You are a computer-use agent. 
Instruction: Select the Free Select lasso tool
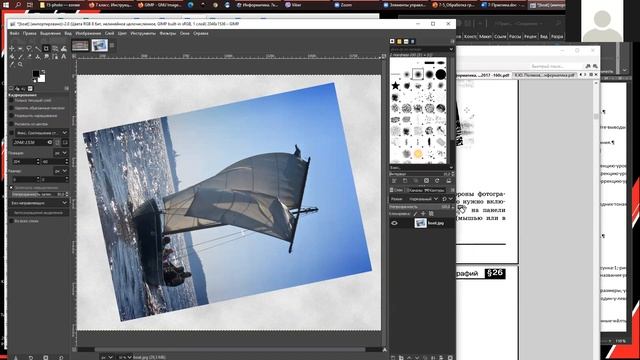pos(29,49)
